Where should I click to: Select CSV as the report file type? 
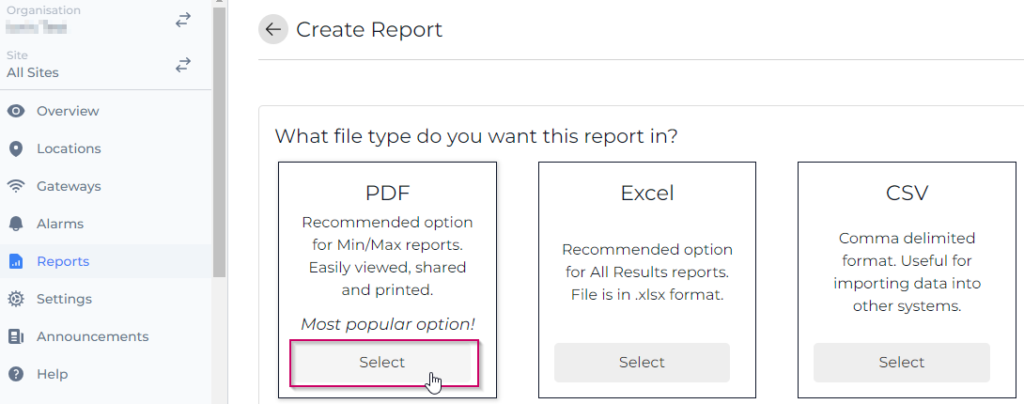tap(900, 362)
